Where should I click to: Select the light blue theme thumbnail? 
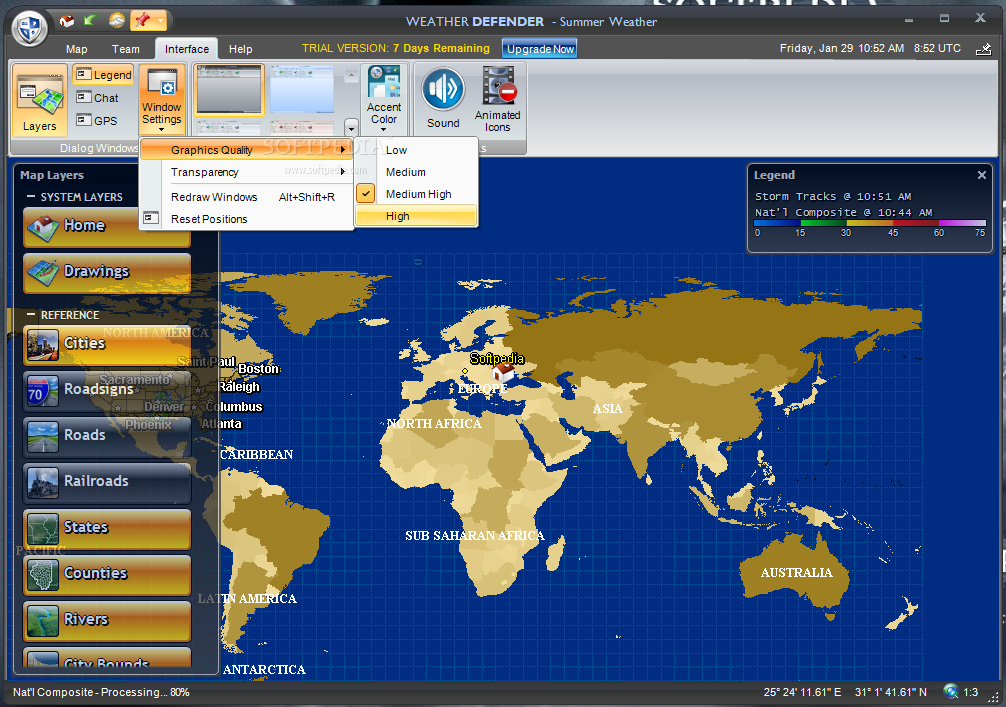click(302, 89)
